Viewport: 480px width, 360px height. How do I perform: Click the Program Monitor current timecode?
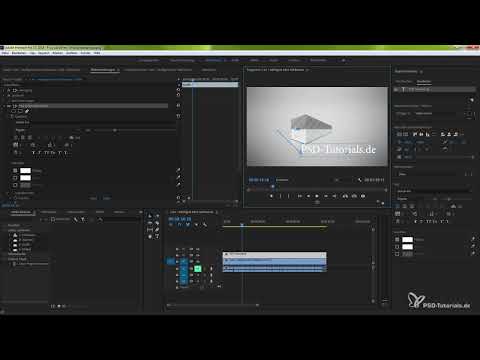[259, 180]
